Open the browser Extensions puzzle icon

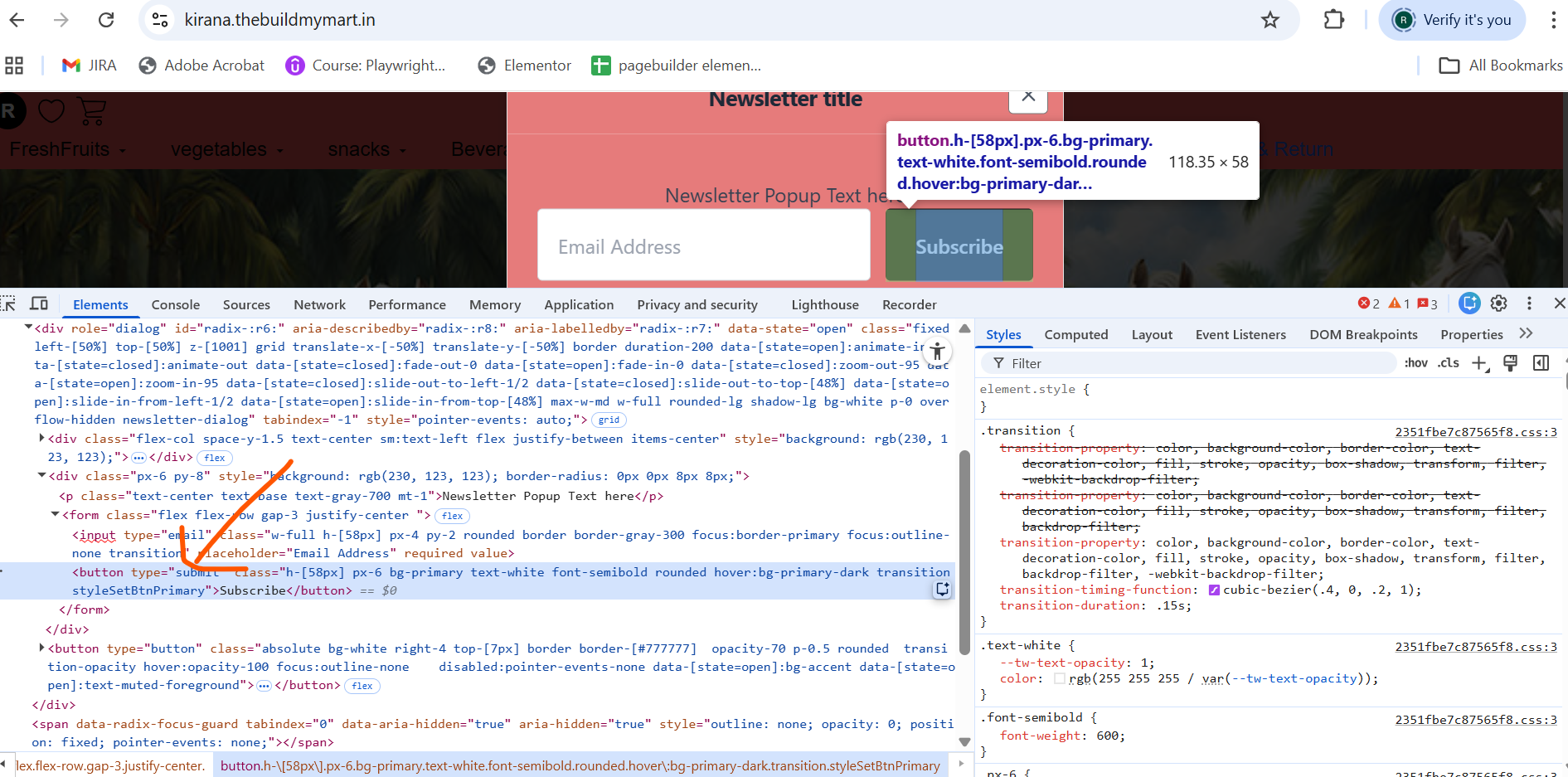(1334, 20)
